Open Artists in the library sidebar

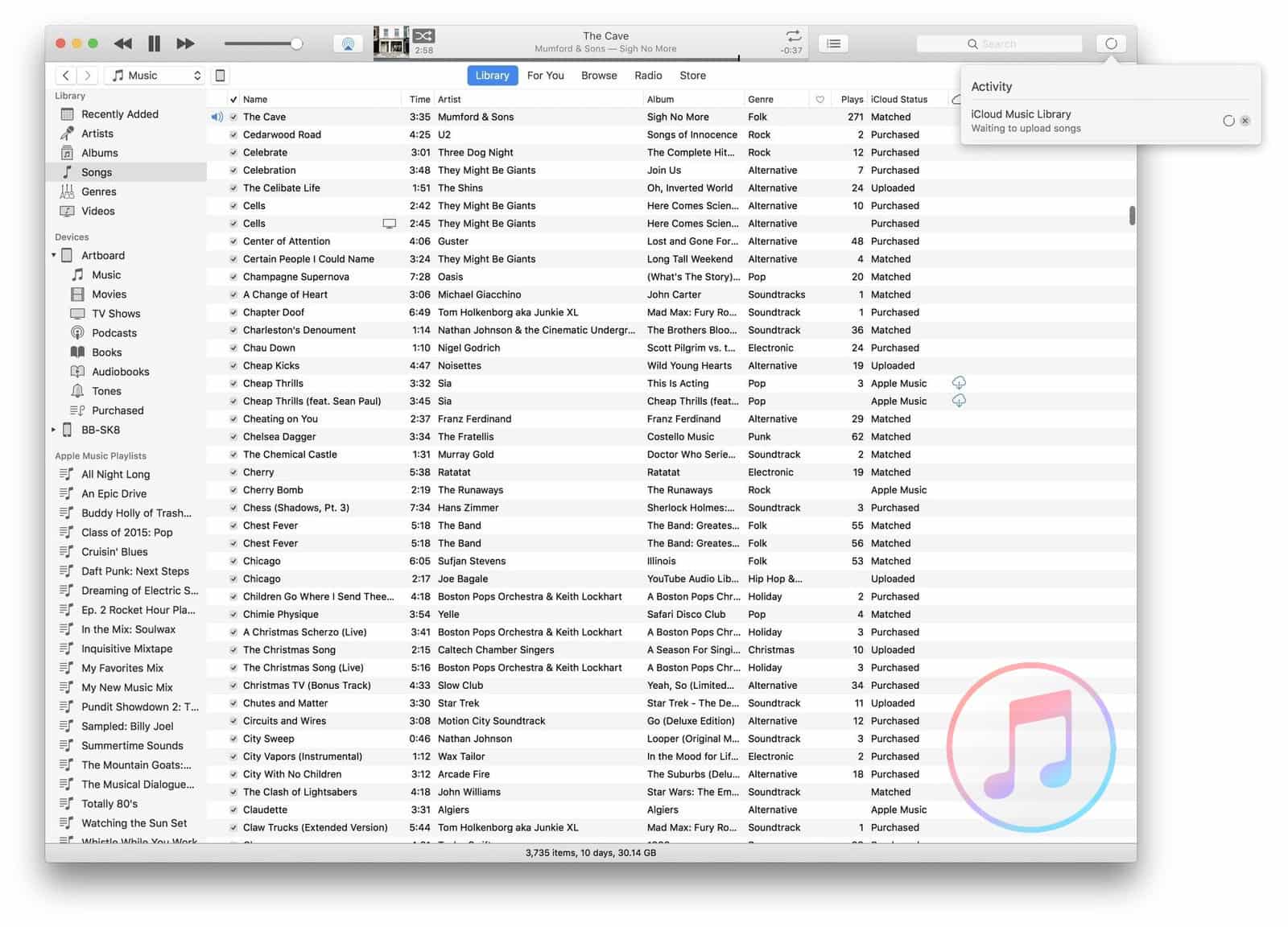coord(126,134)
